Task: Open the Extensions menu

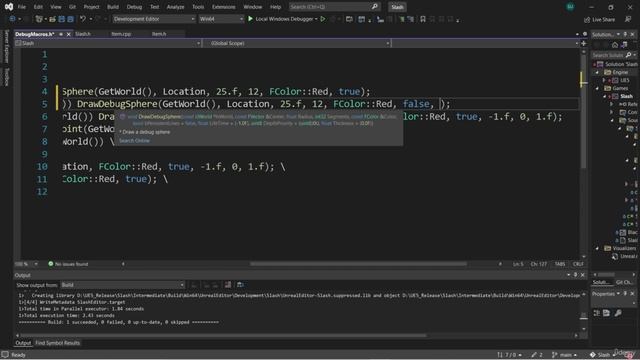Action: (x=224, y=7)
